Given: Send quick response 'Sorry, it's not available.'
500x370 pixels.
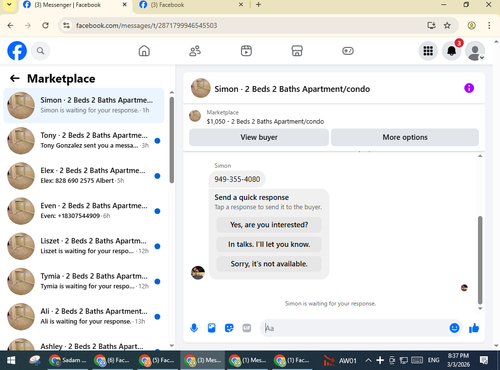Looking at the screenshot, I should point(269,264).
